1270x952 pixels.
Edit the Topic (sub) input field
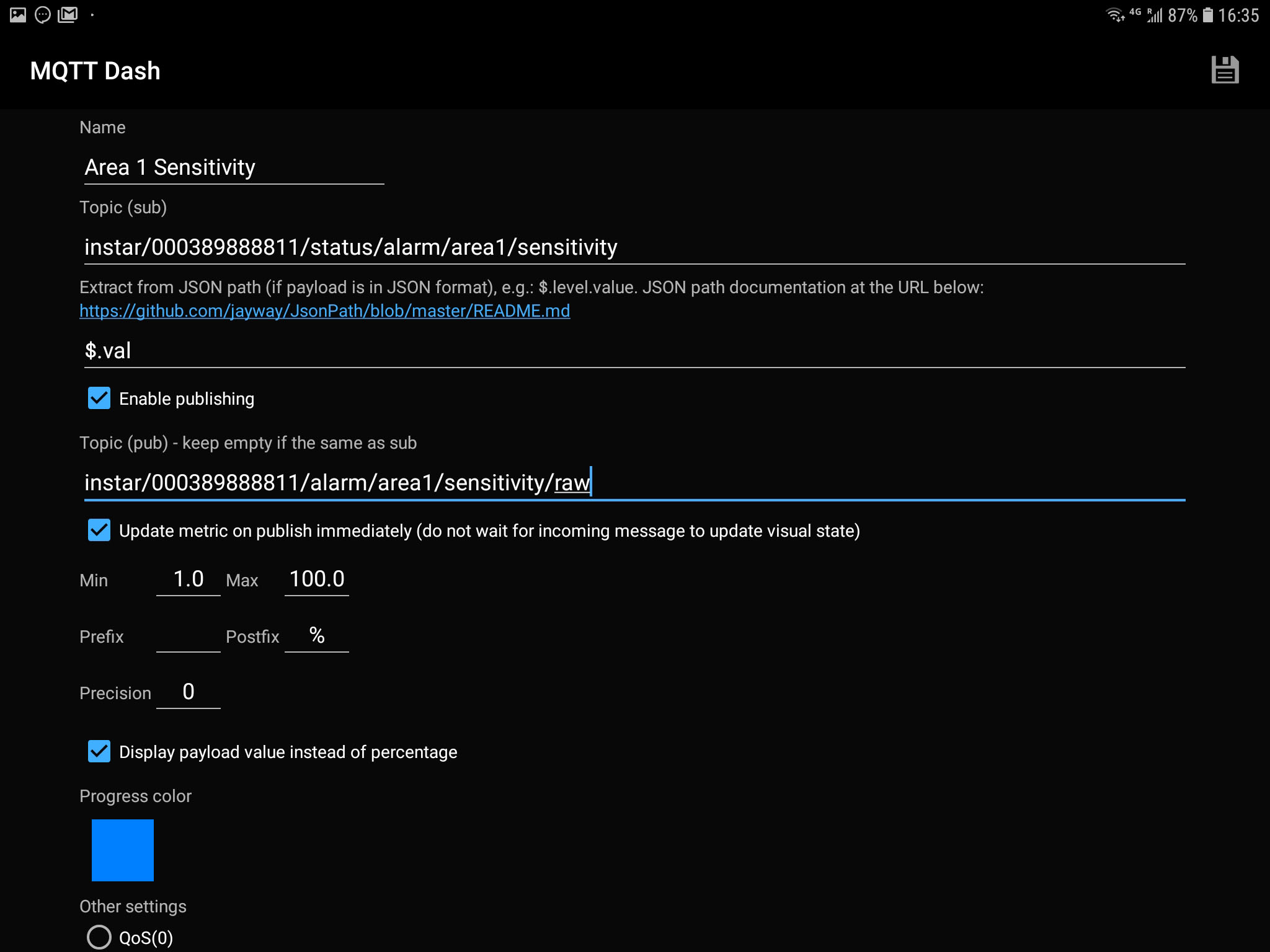click(x=634, y=247)
